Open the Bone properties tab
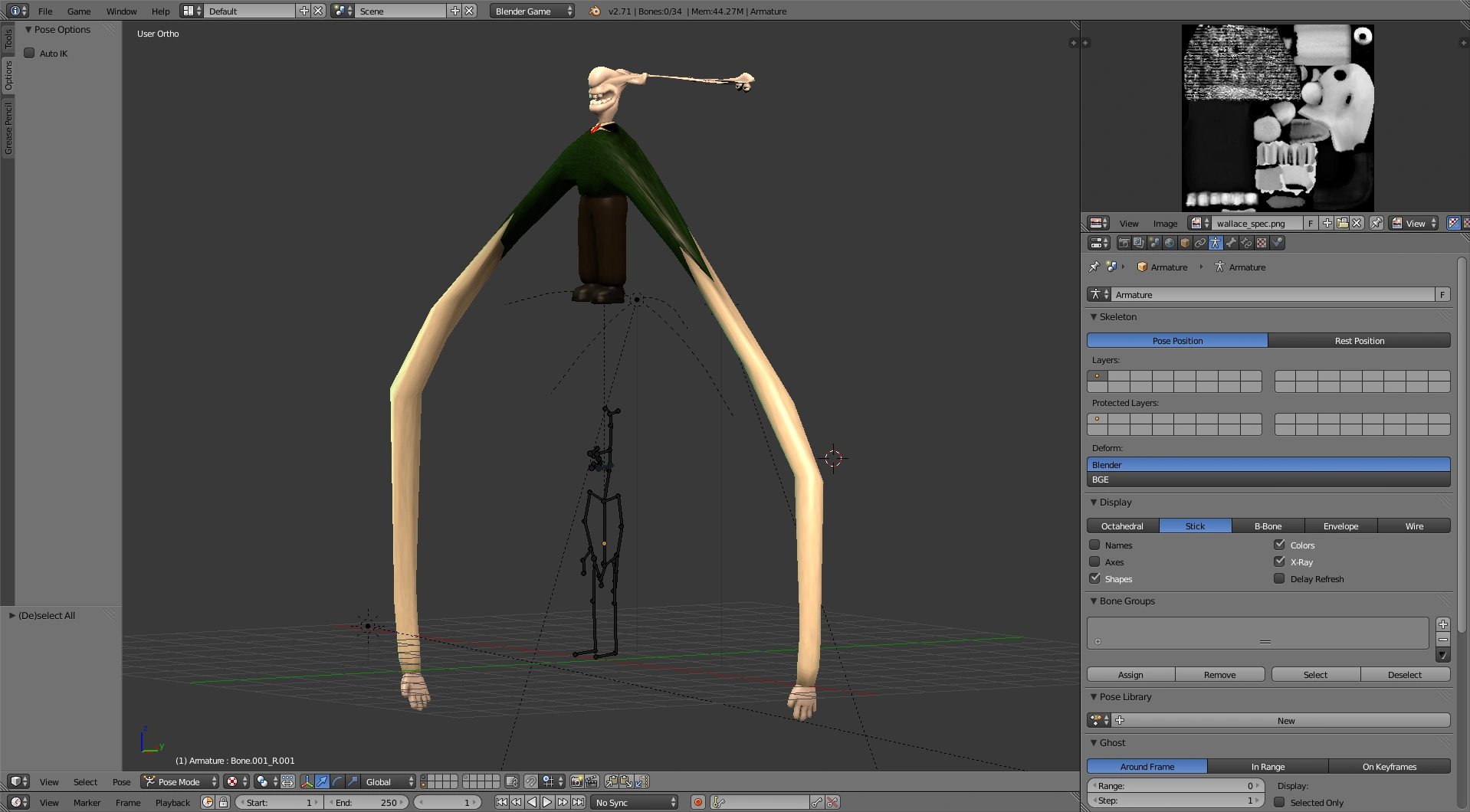Screen dimensions: 1470x812 pyautogui.click(x=1231, y=243)
